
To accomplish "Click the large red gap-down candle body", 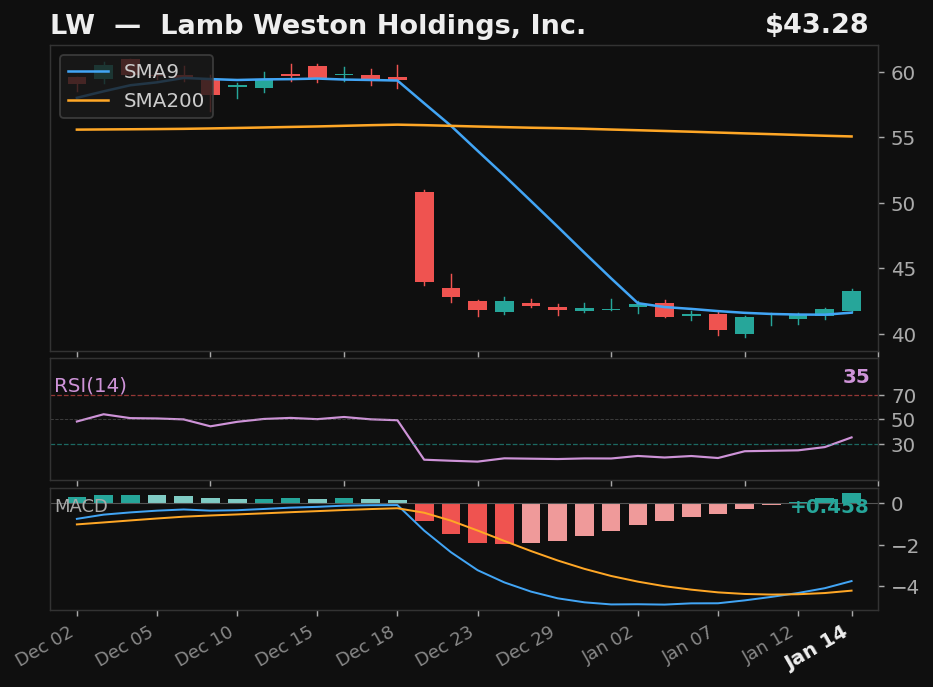I will (424, 237).
